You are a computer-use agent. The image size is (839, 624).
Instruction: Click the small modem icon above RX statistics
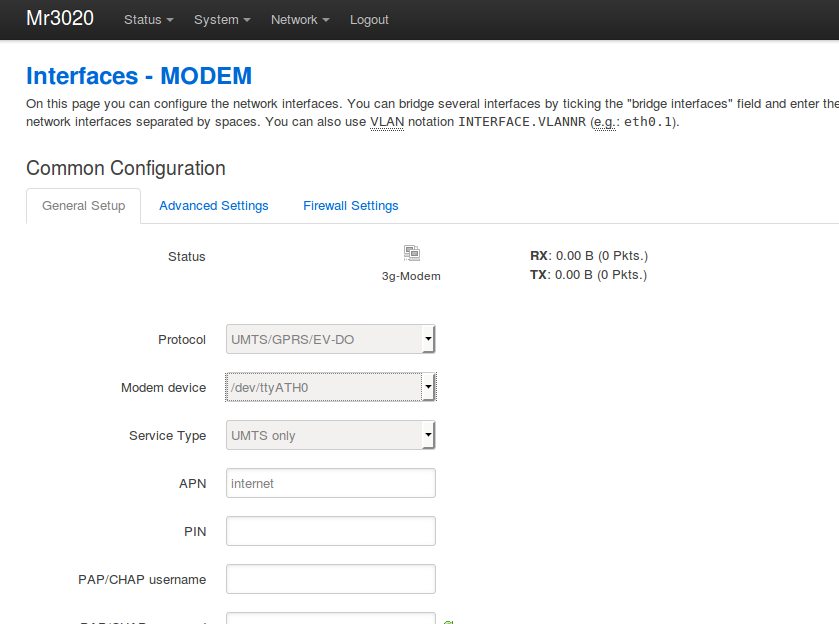point(411,253)
